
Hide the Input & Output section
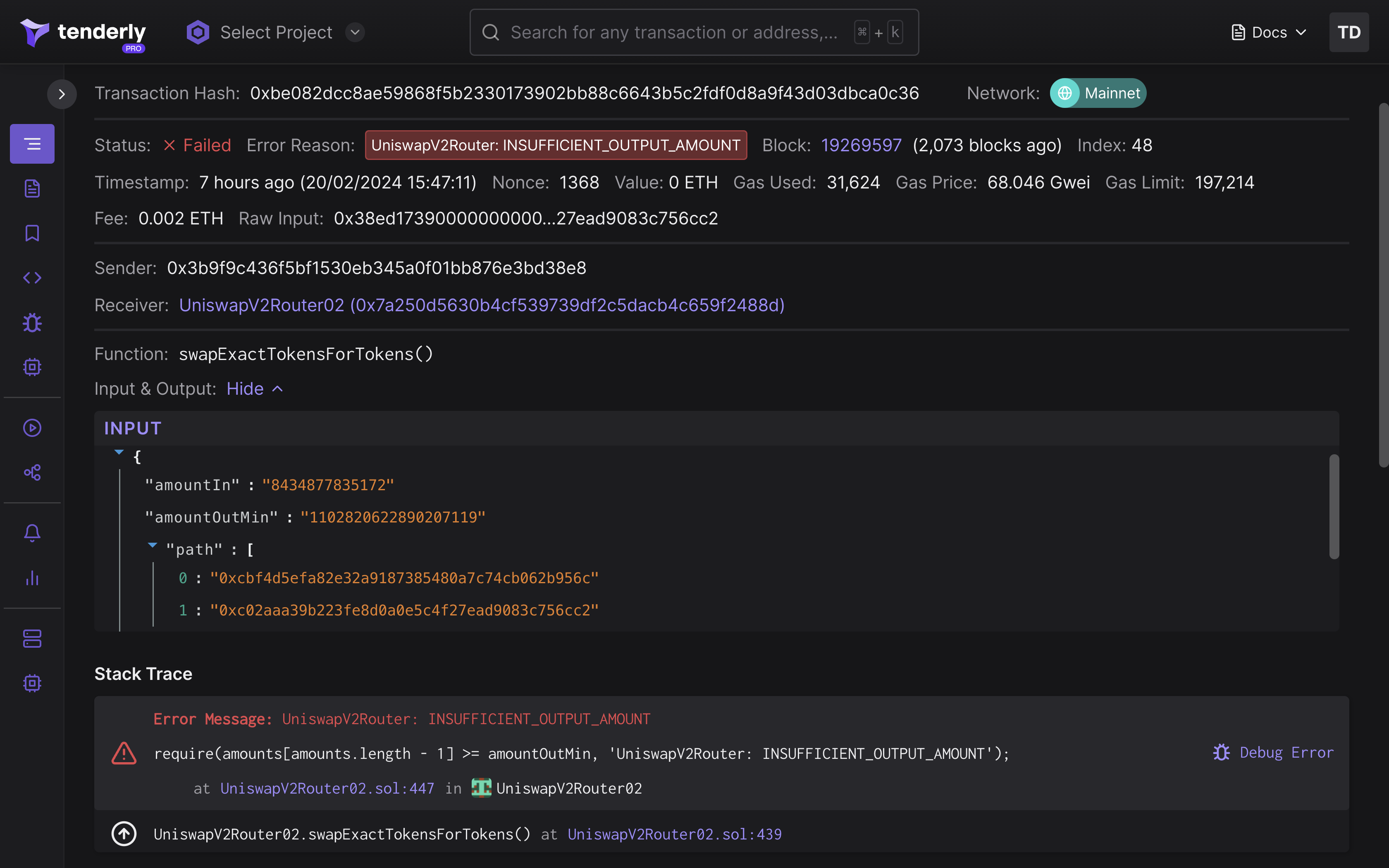(255, 389)
